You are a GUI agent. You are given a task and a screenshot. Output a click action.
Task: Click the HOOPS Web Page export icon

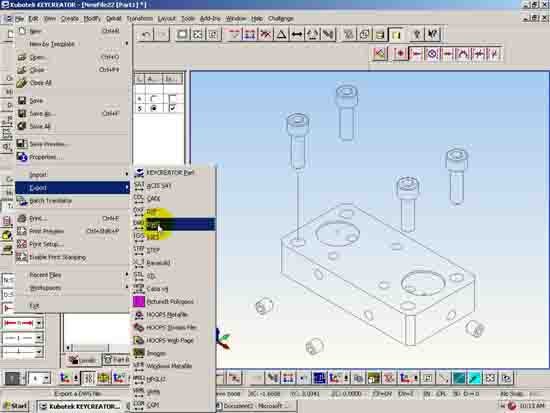(139, 340)
